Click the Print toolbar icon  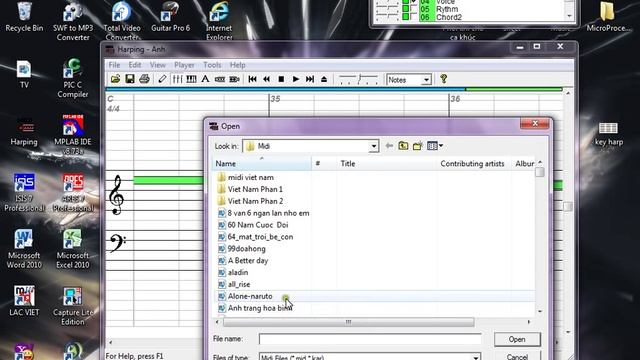point(144,79)
